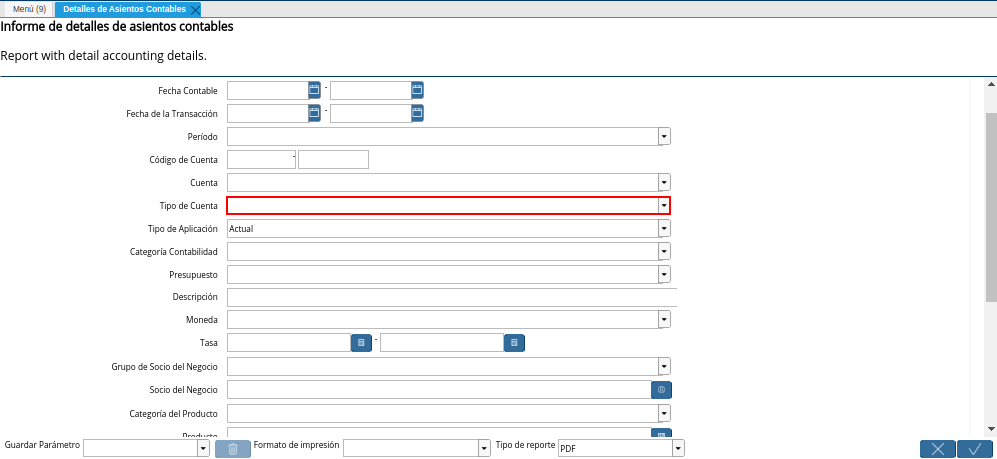Click the Tipo de Cuenta label
This screenshot has width=997, height=459.
[x=189, y=206]
